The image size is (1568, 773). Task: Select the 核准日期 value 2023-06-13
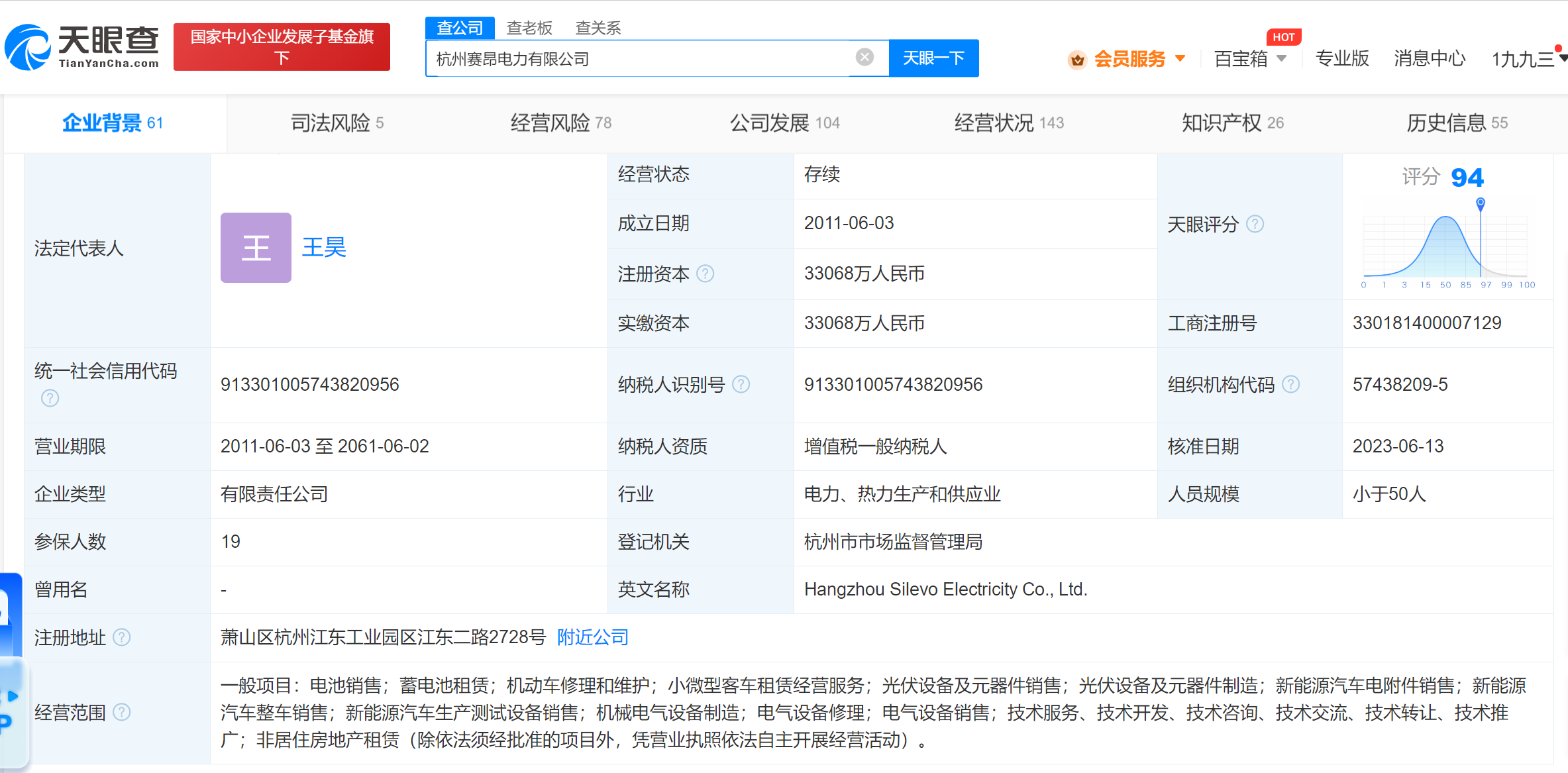click(1398, 446)
